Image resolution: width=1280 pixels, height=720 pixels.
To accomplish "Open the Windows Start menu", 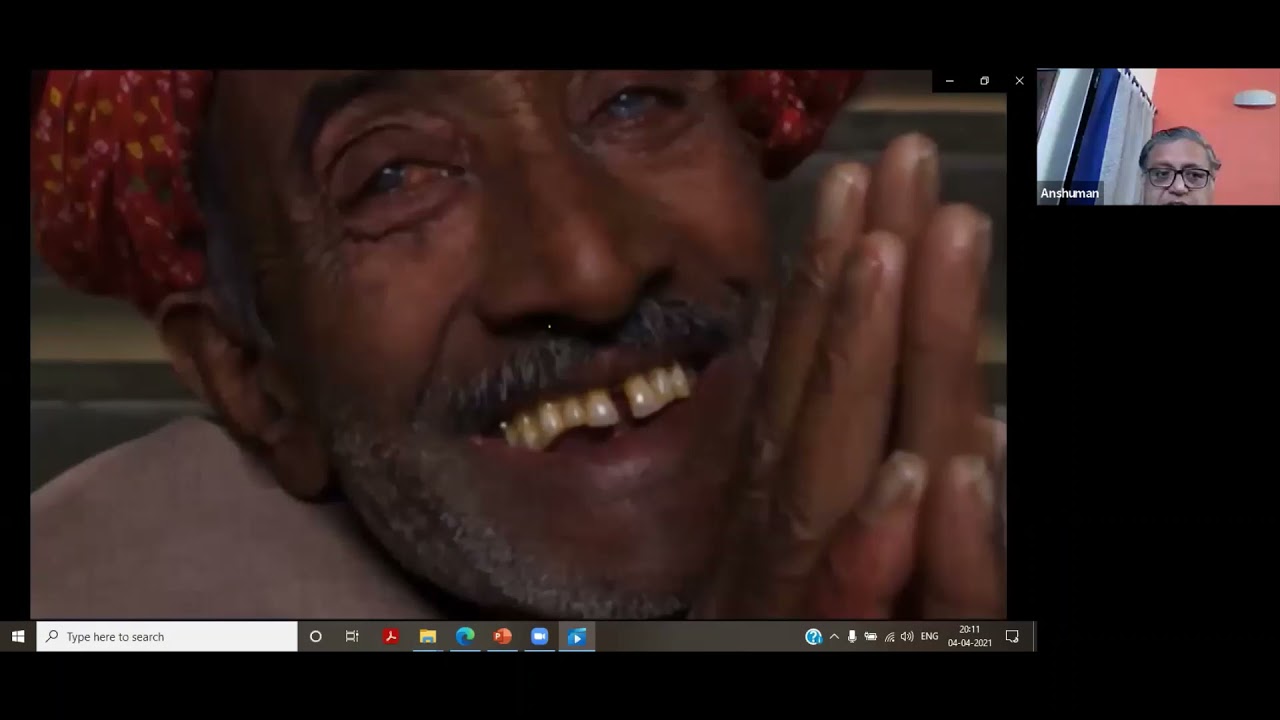I will [x=18, y=636].
